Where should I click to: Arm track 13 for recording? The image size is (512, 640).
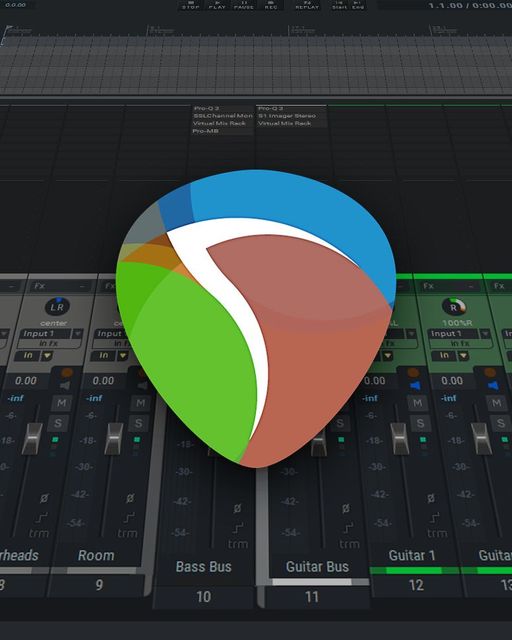(490, 372)
